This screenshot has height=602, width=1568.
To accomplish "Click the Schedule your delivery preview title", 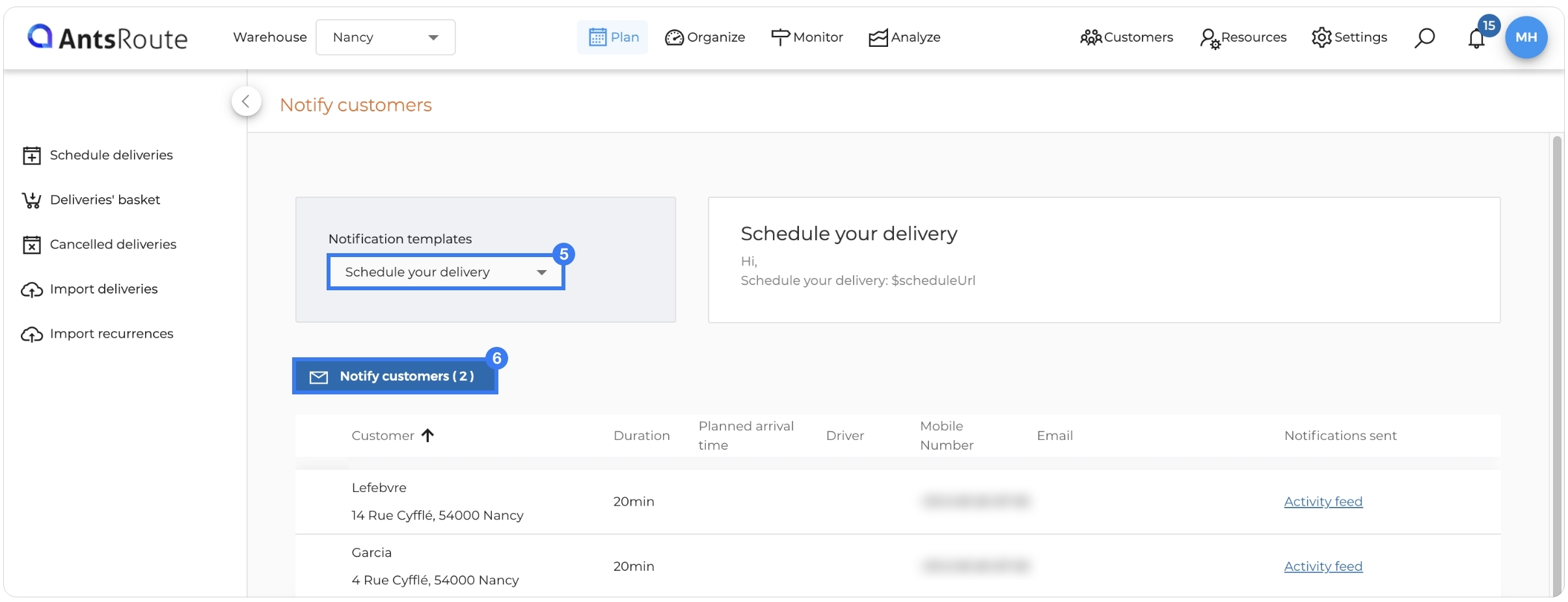I will [848, 234].
